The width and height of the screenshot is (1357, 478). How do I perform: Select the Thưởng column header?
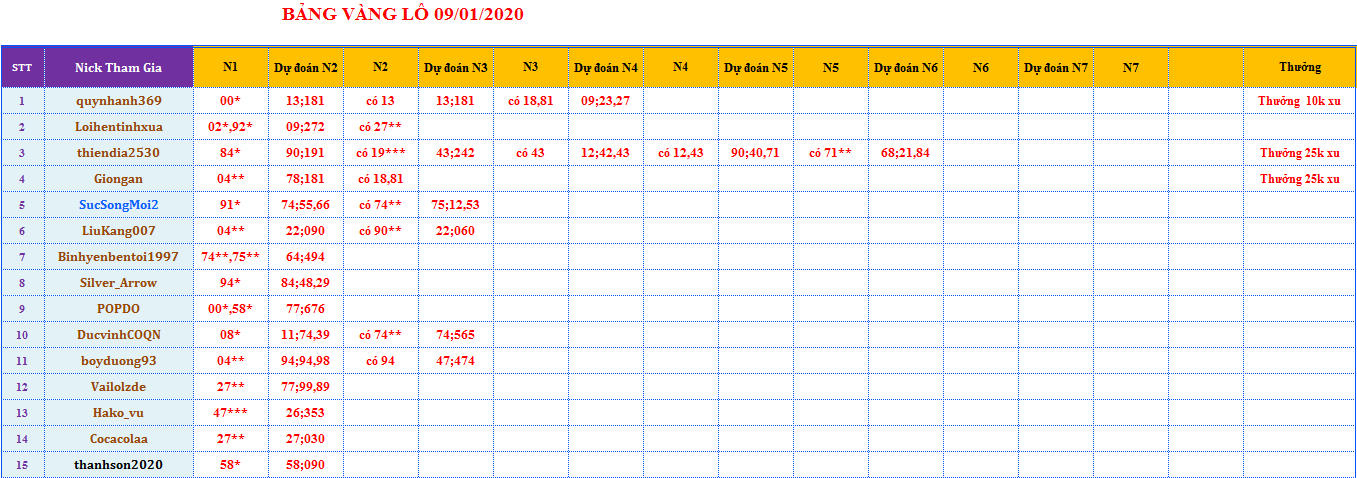pyautogui.click(x=1300, y=67)
